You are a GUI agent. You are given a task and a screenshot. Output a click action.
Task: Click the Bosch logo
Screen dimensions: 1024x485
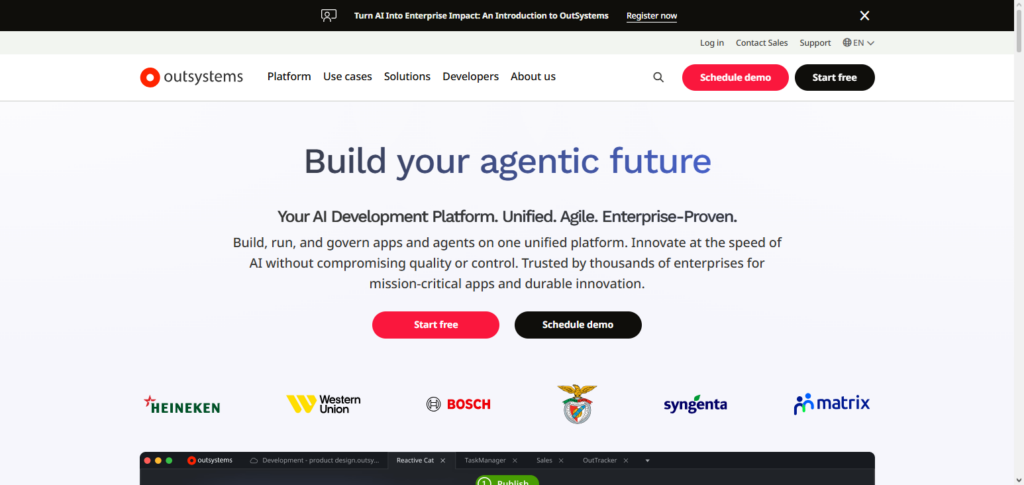tap(458, 405)
